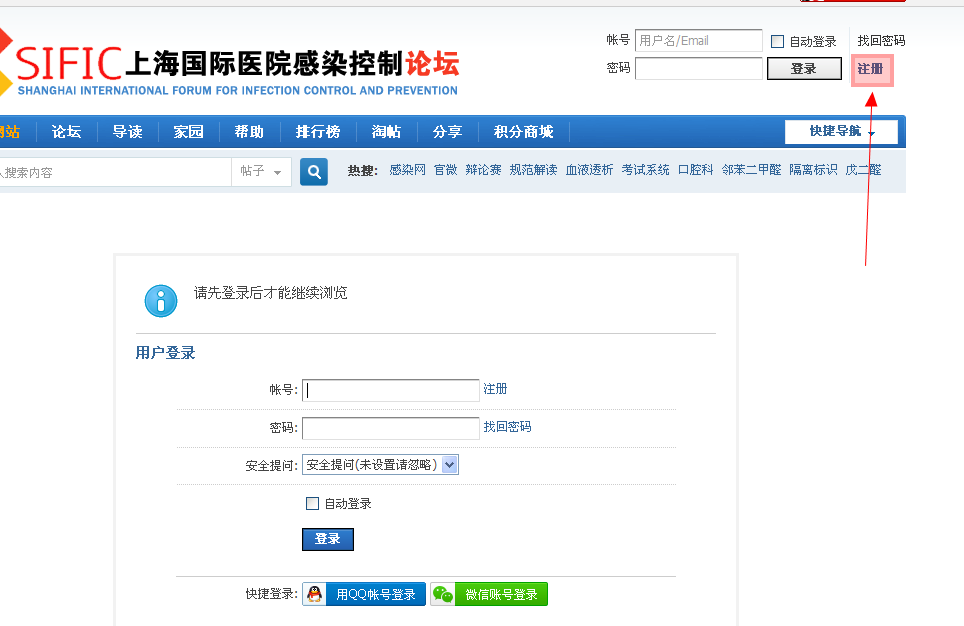
Task: Click the QQ penguin icon on the login button
Action: click(x=314, y=593)
